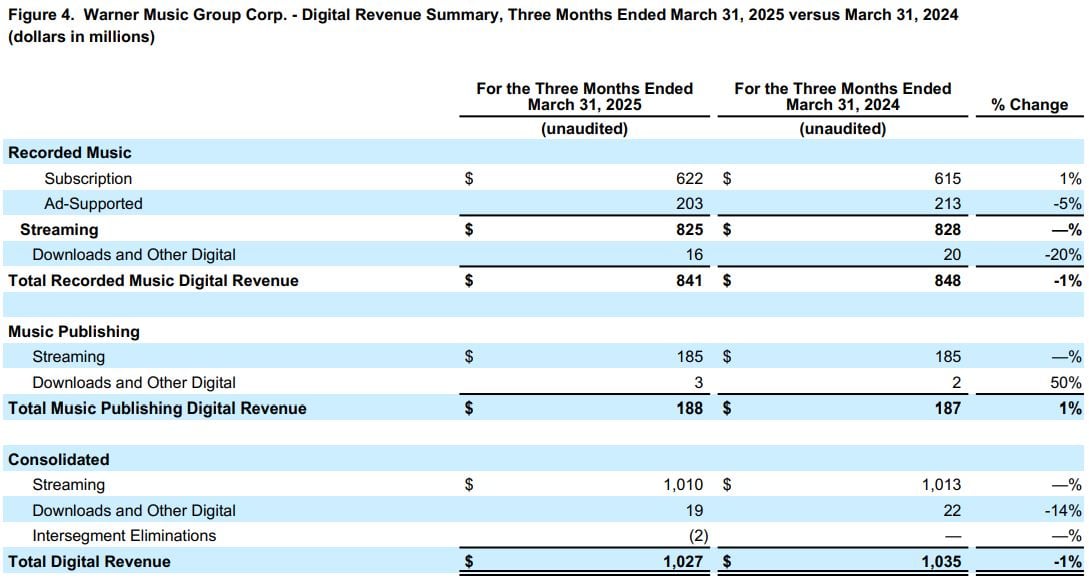This screenshot has height=582, width=1089.
Task: Click the Music Publishing section heading
Action: click(74, 332)
